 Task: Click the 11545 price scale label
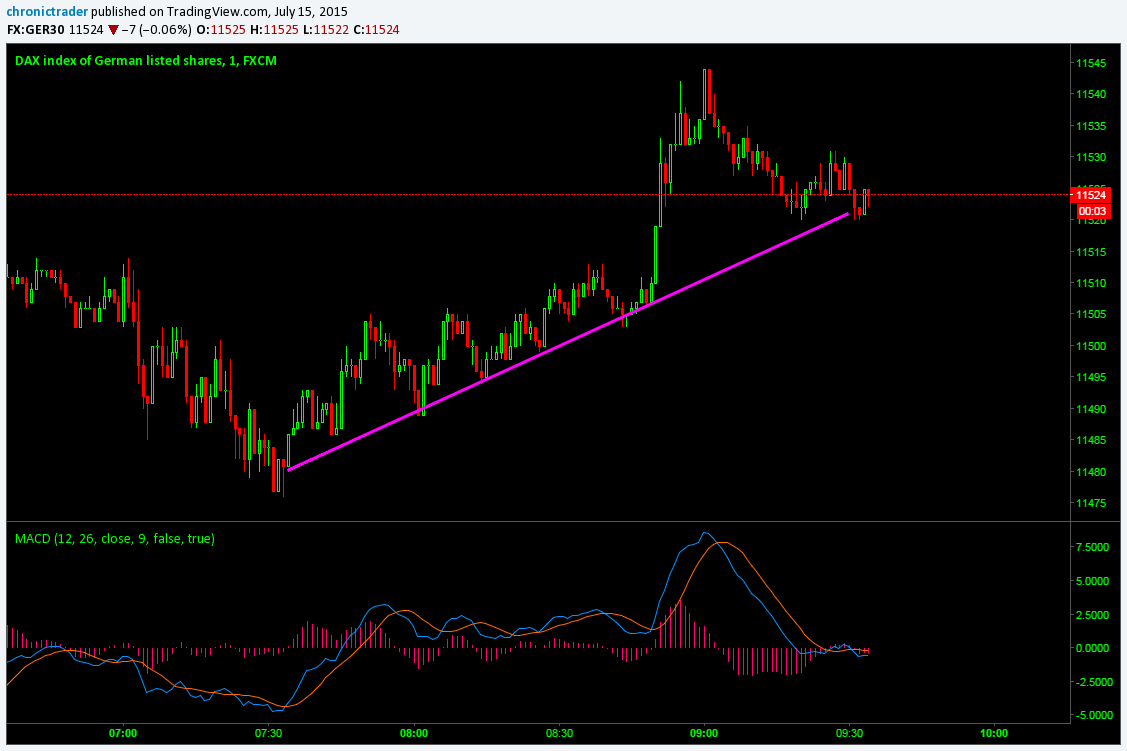1090,63
